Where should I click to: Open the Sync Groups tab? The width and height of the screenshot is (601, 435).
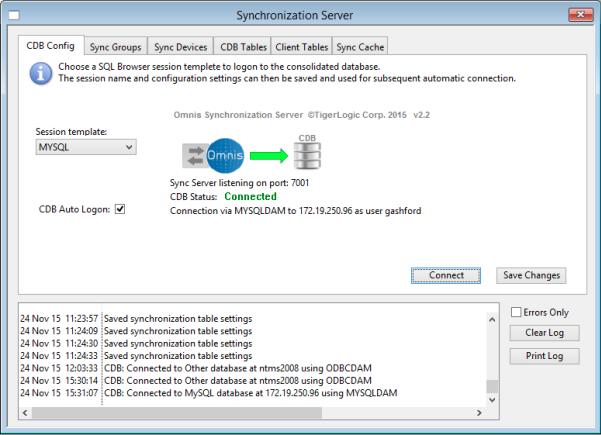(x=115, y=47)
